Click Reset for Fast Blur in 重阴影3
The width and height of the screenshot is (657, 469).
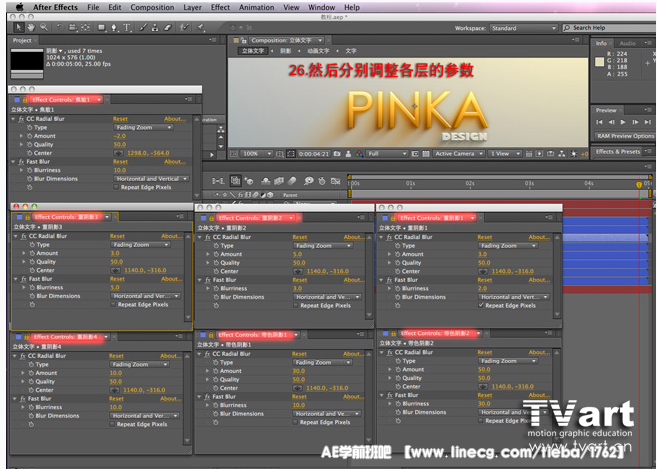click(117, 279)
